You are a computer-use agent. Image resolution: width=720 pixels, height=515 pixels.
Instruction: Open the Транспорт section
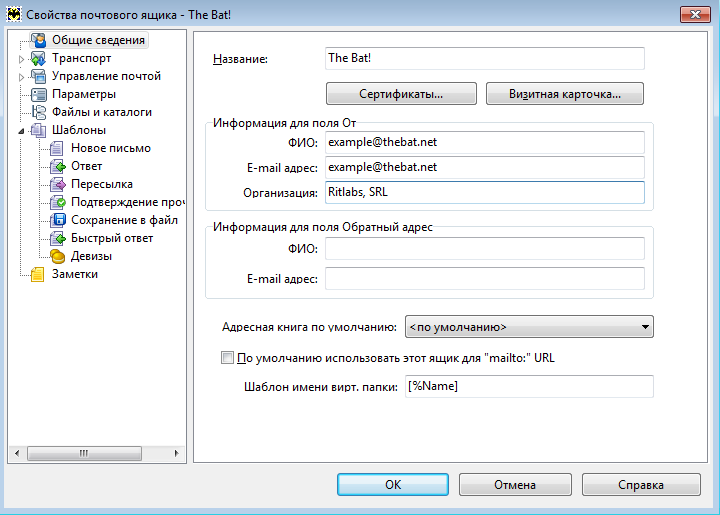[81, 58]
